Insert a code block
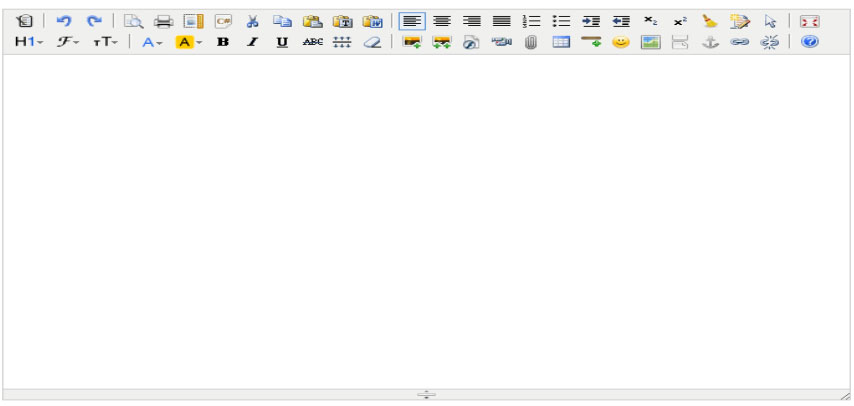Screen dimensions: 854x406 point(223,22)
